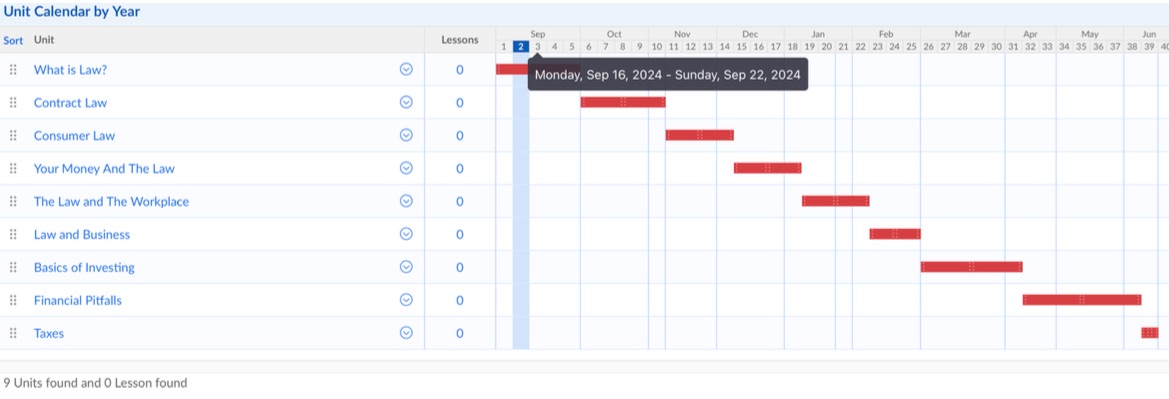Click the Sort column header
1169x399 pixels.
tap(13, 40)
